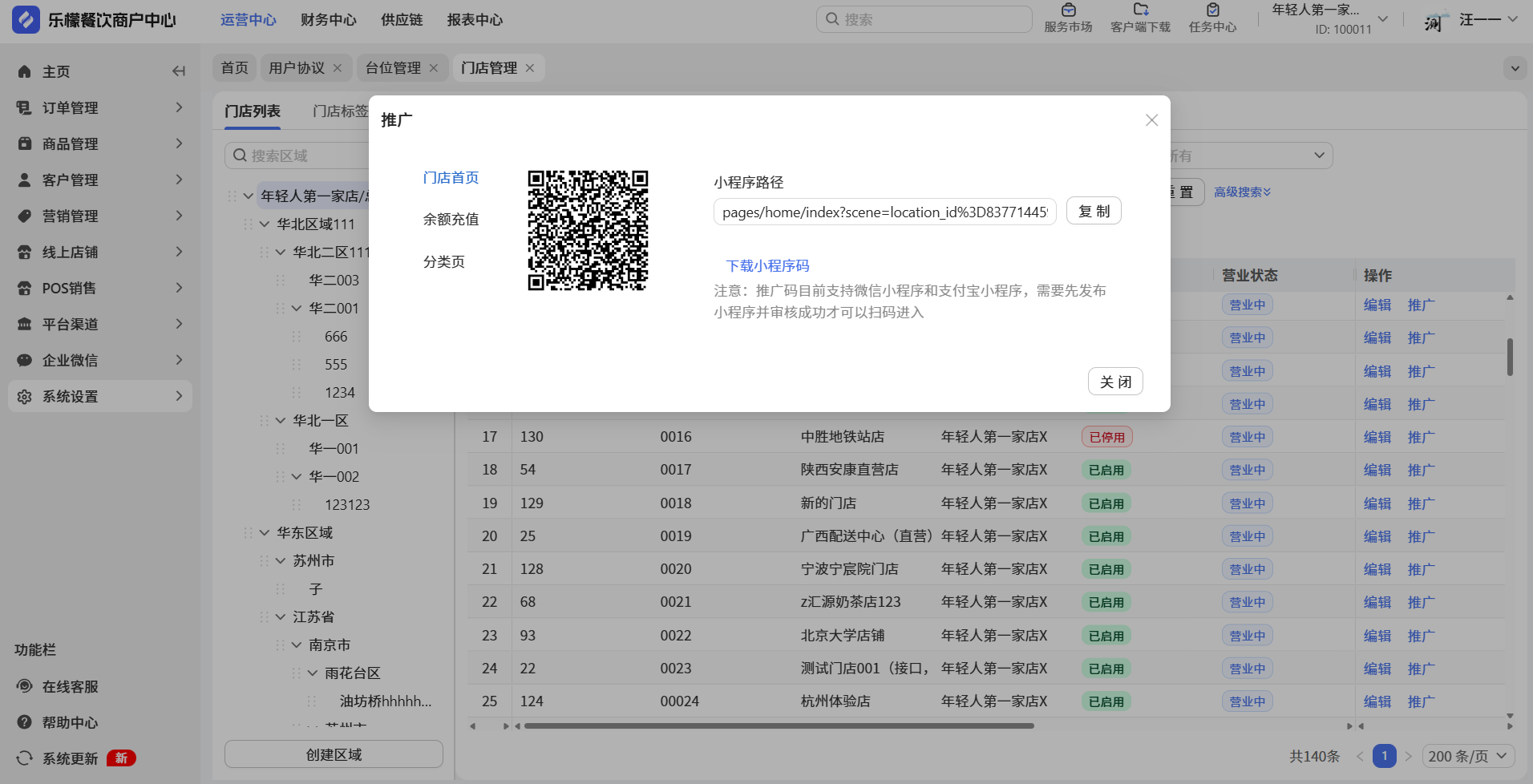This screenshot has height=784, width=1533.
Task: Open 运营中心 top menu
Action: tap(249, 20)
